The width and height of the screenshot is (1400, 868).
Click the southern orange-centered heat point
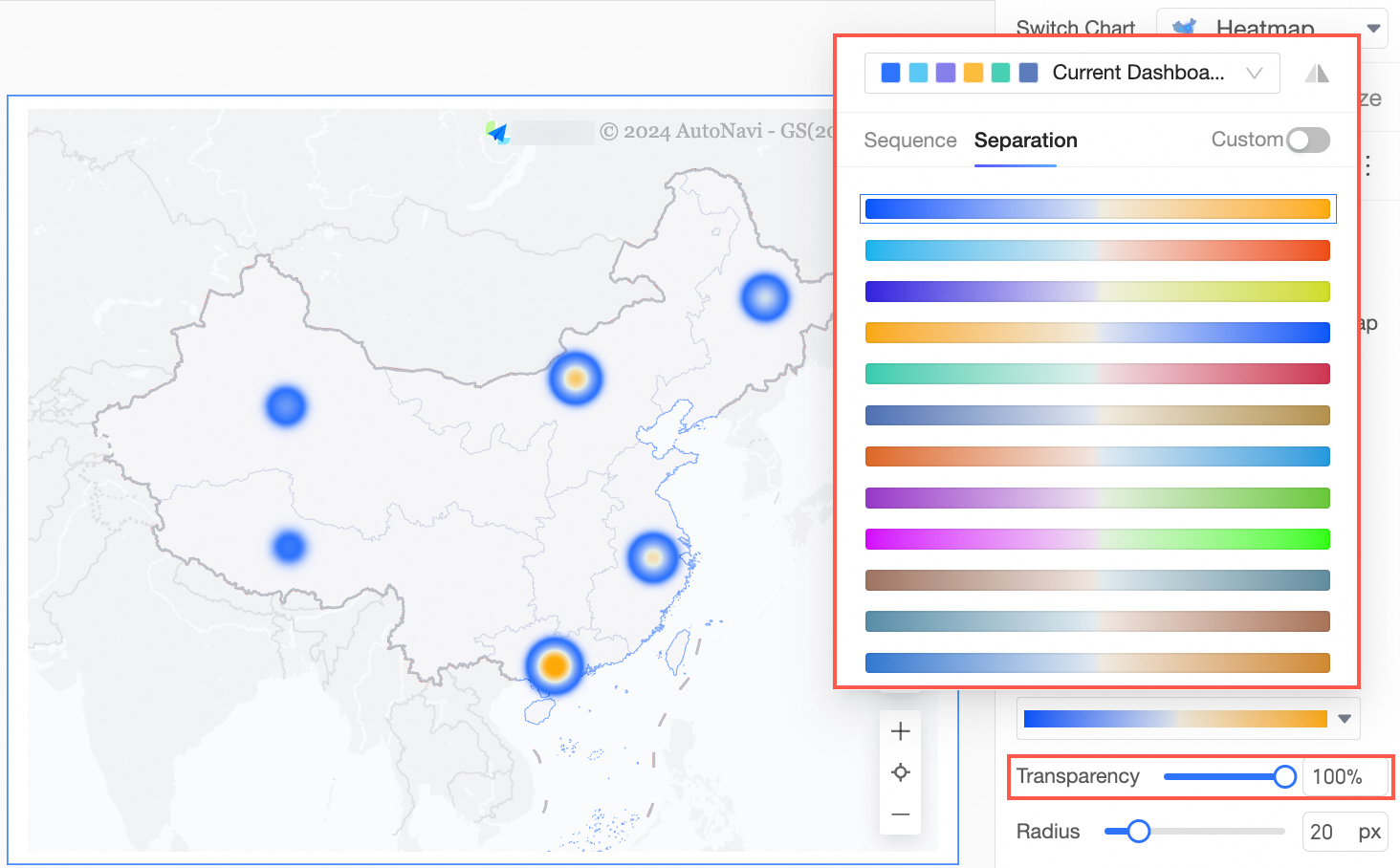pos(555,665)
